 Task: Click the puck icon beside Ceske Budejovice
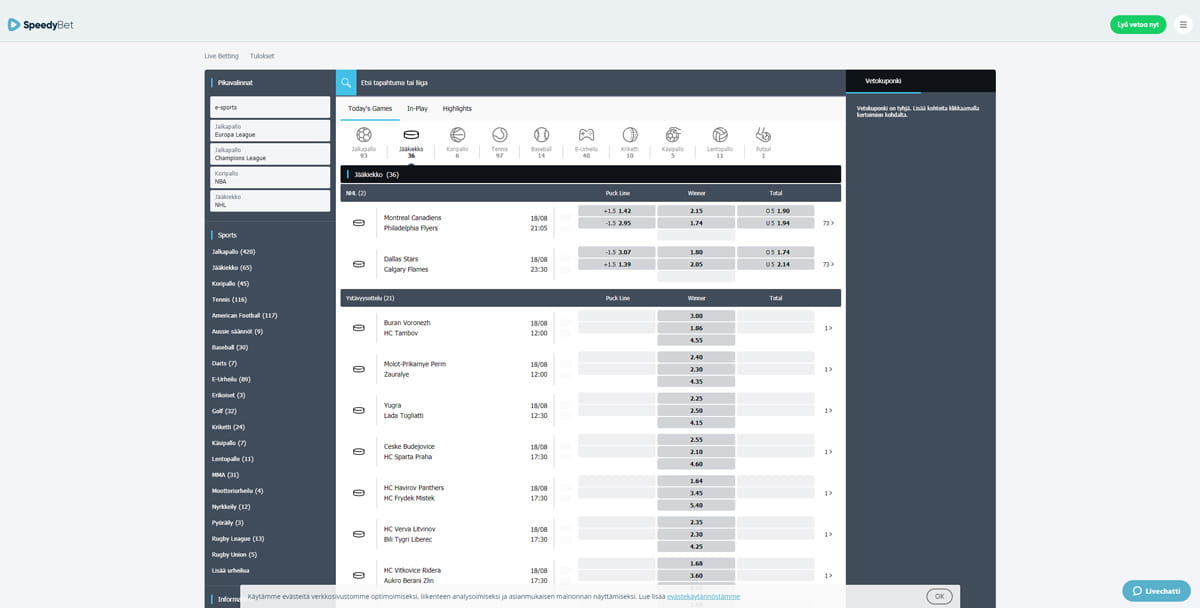tap(359, 452)
